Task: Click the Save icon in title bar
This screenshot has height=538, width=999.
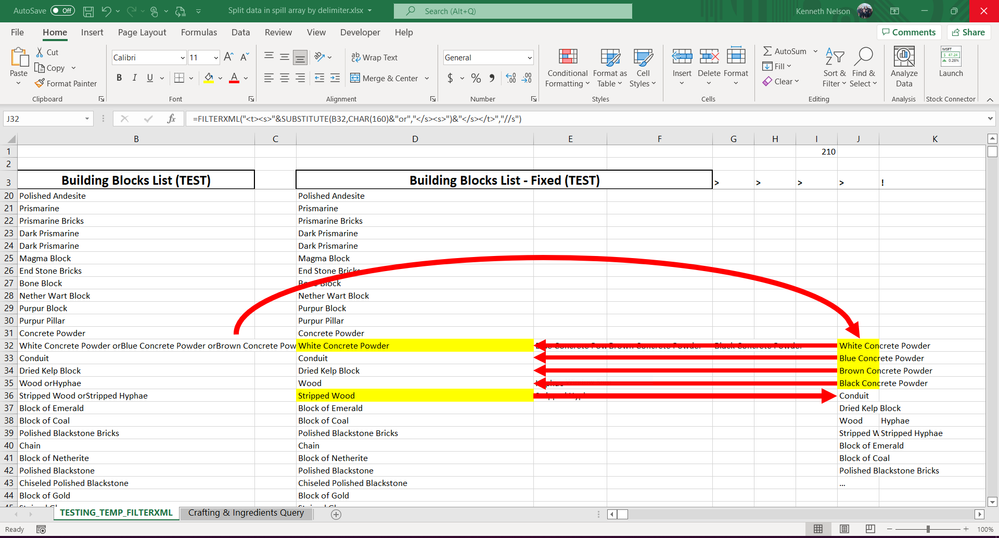Action: click(89, 11)
